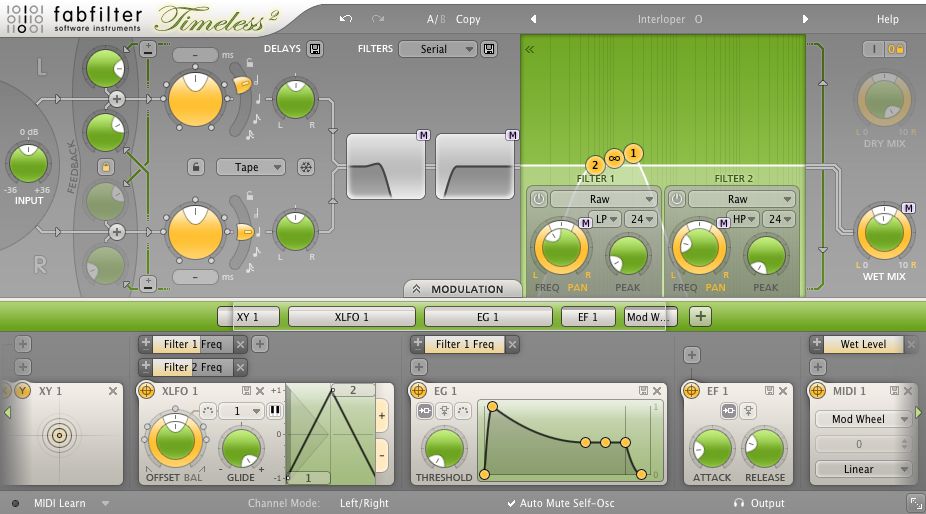Click the EF 1 source target icon

(x=691, y=391)
